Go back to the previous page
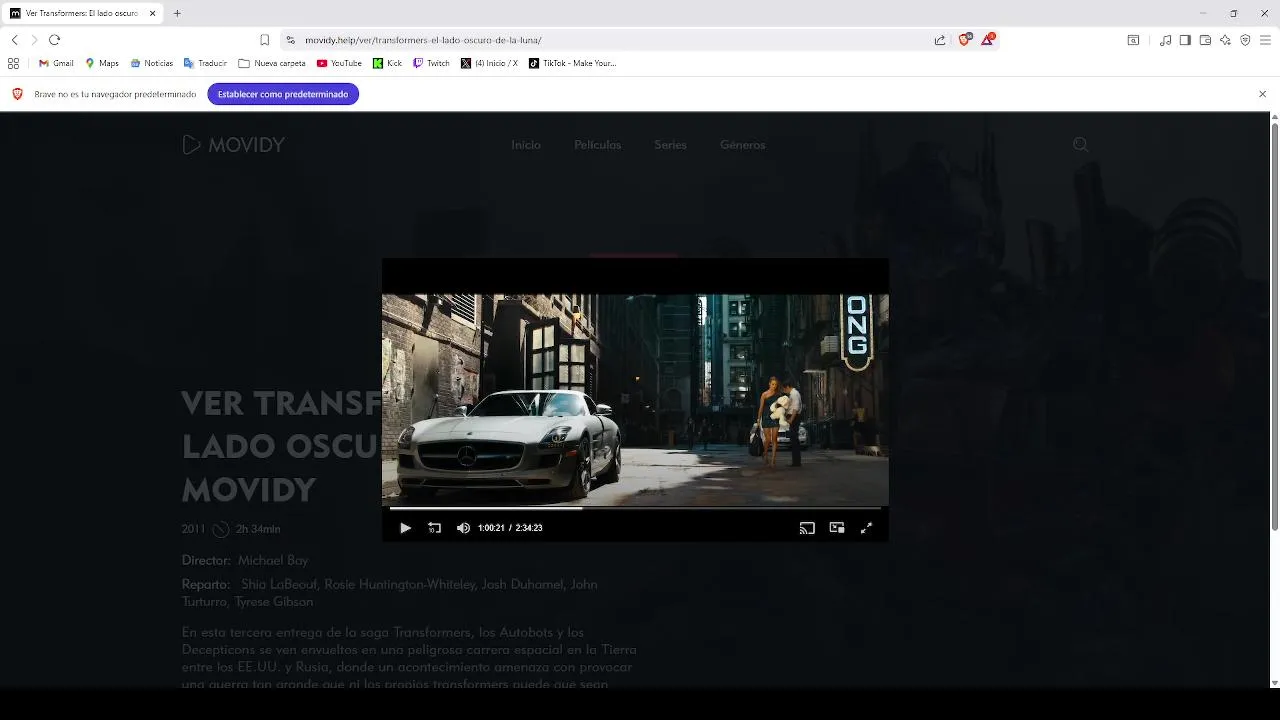Screen dimensions: 1280x720 point(15,40)
